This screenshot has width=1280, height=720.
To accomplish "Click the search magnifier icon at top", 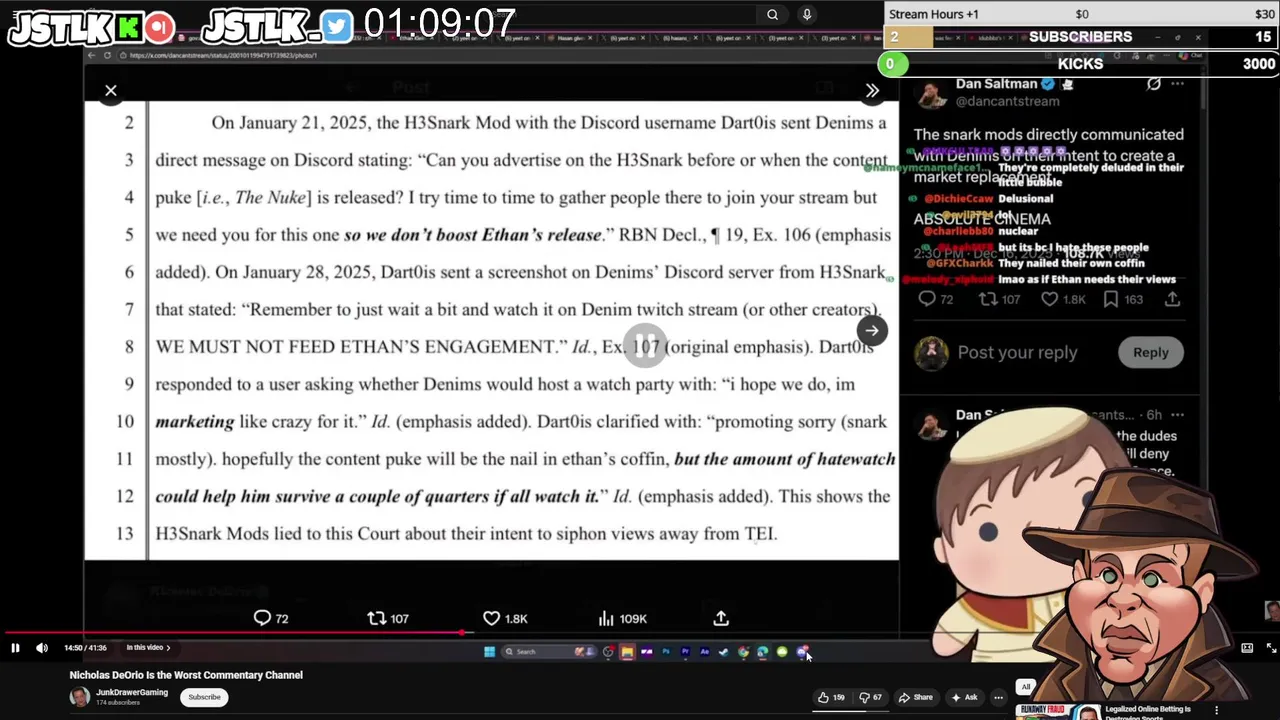I will click(772, 14).
